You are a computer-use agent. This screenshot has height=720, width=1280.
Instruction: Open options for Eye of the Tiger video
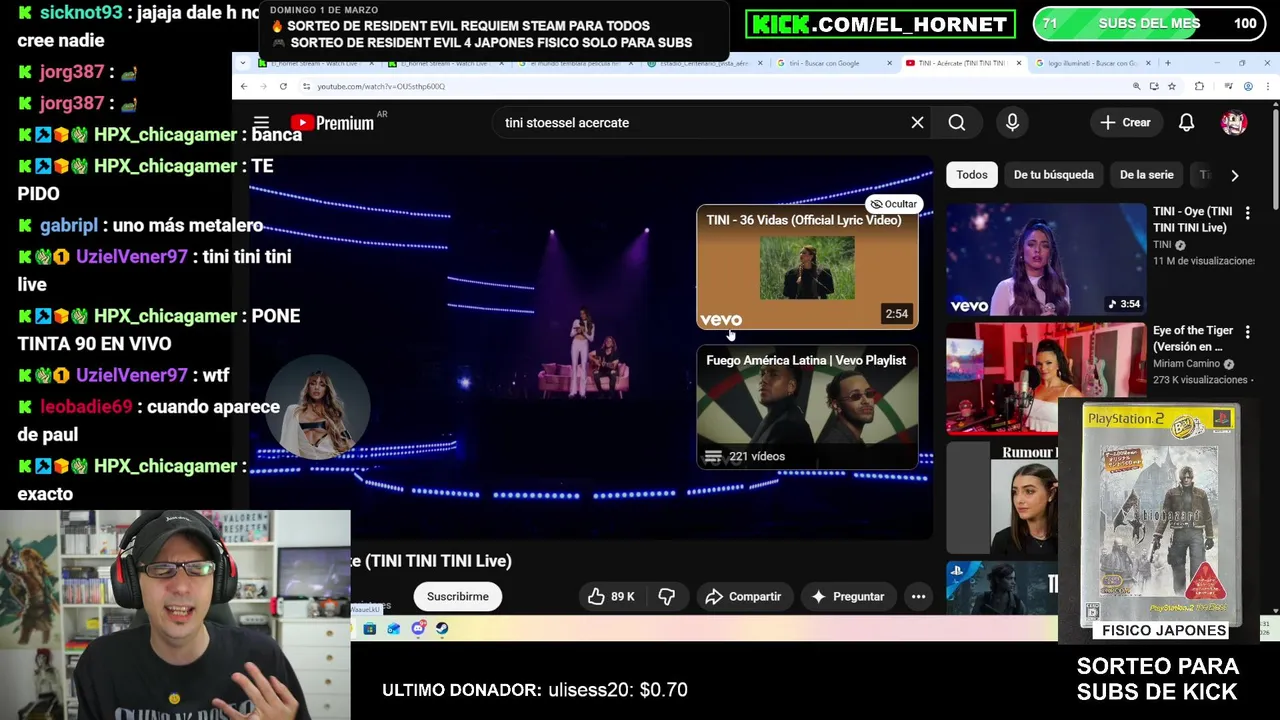click(x=1247, y=332)
